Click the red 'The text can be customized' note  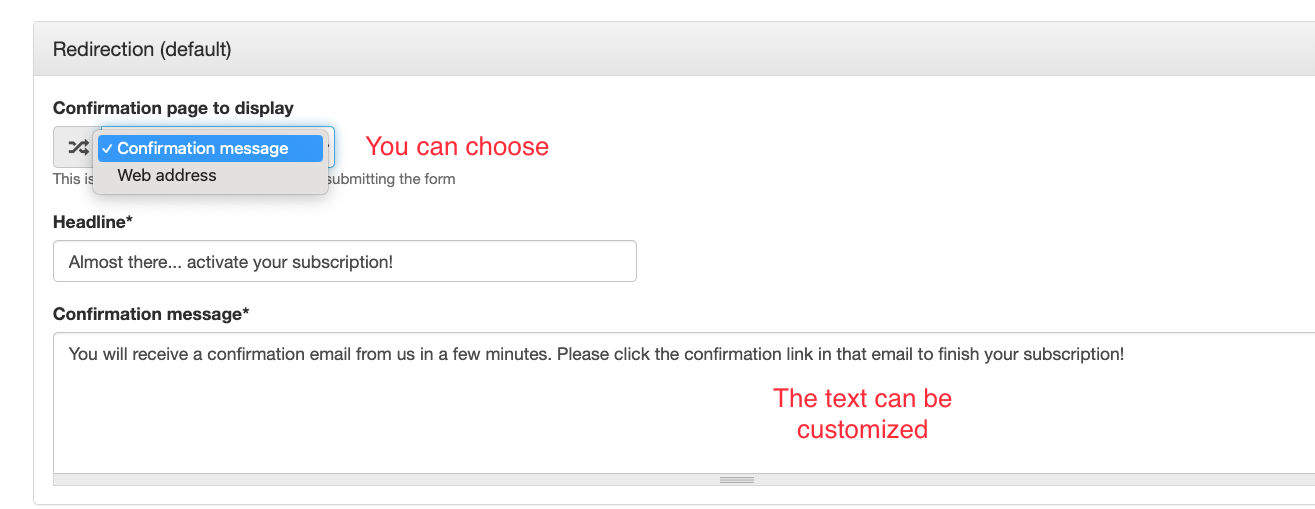click(862, 414)
